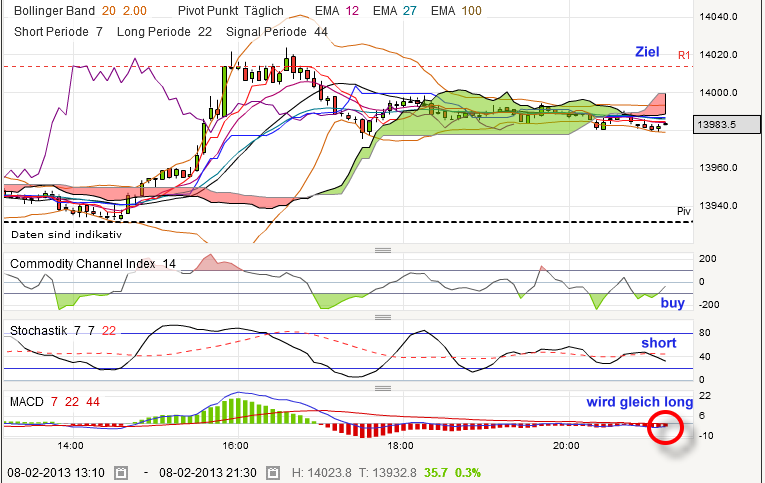Click the EMA 12 indicator label
Image resolution: width=765 pixels, height=483 pixels.
[337, 11]
